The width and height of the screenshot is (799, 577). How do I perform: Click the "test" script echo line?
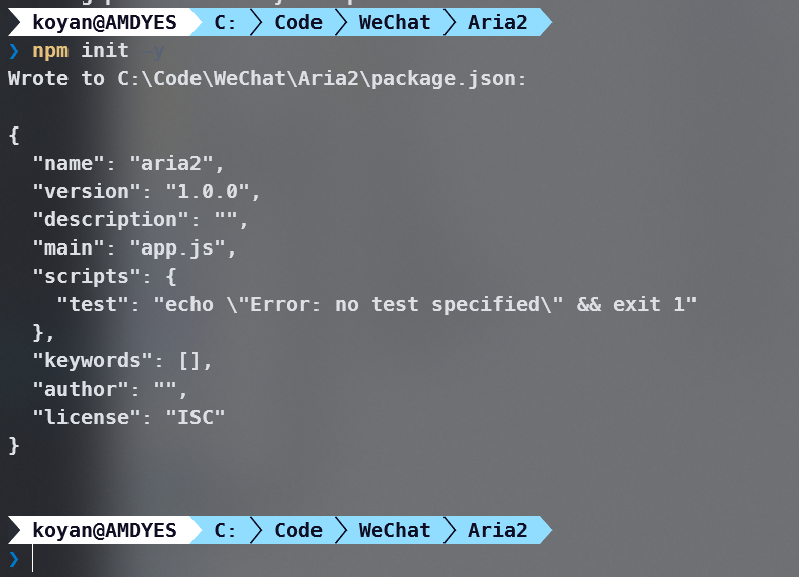click(x=377, y=304)
